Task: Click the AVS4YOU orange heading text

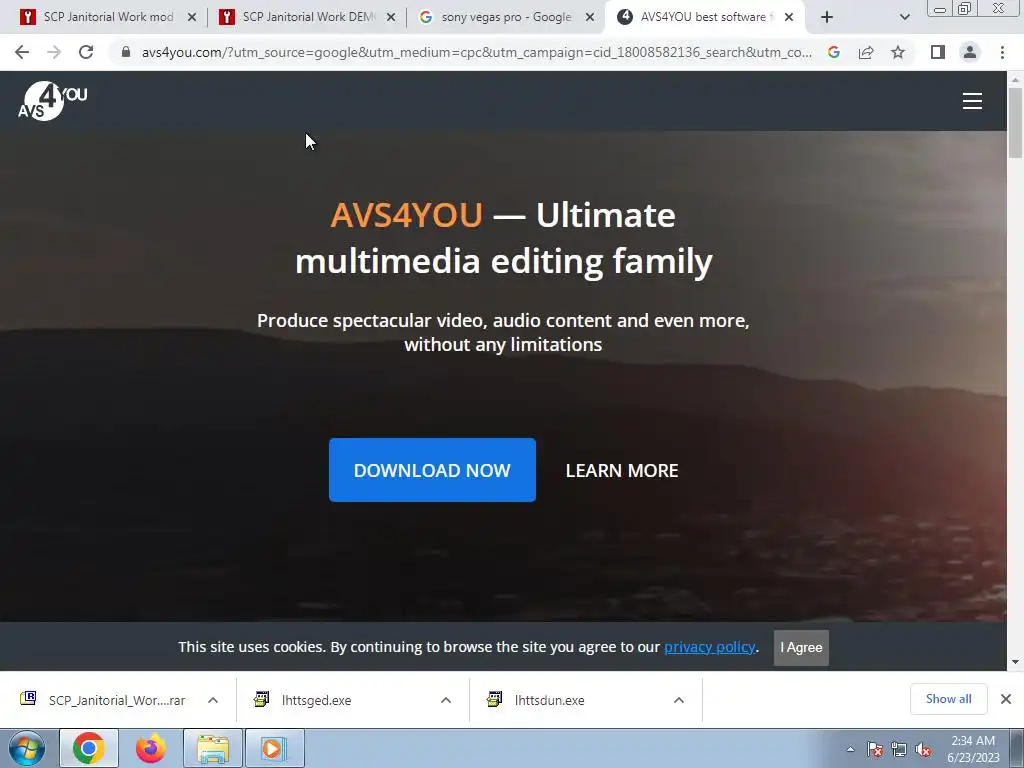Action: (406, 215)
